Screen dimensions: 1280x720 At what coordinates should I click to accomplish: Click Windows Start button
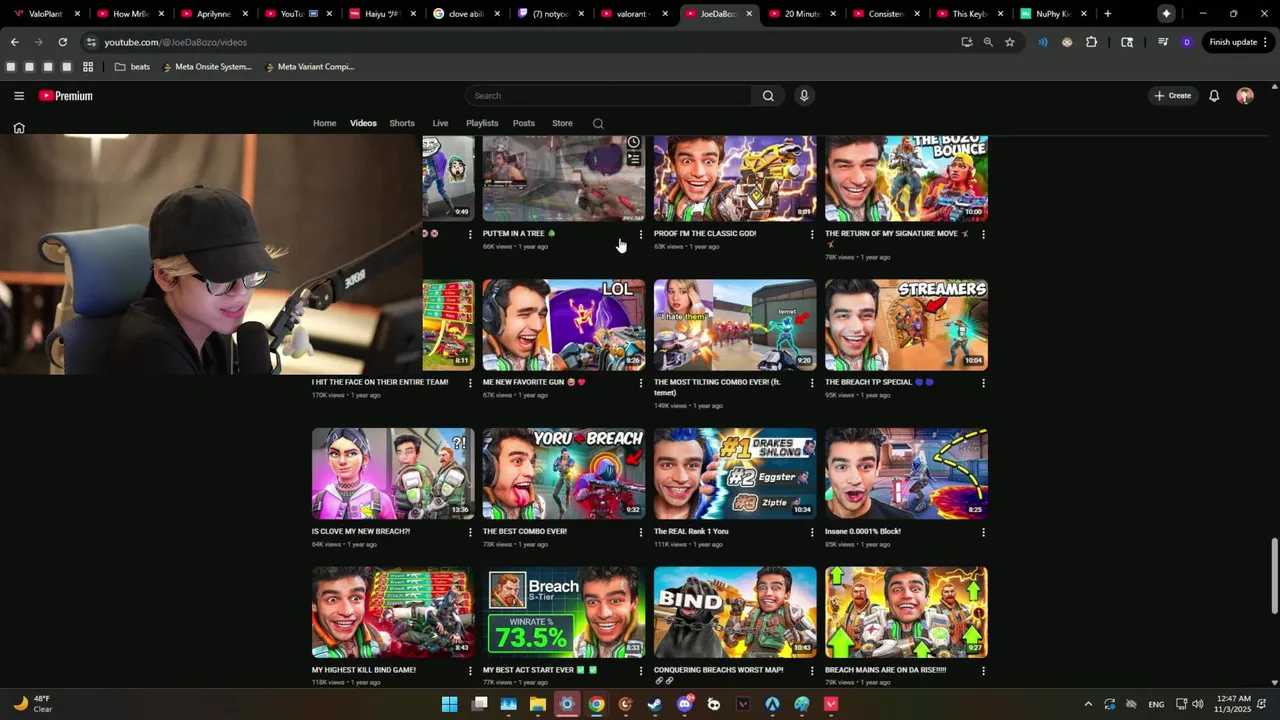click(x=450, y=704)
